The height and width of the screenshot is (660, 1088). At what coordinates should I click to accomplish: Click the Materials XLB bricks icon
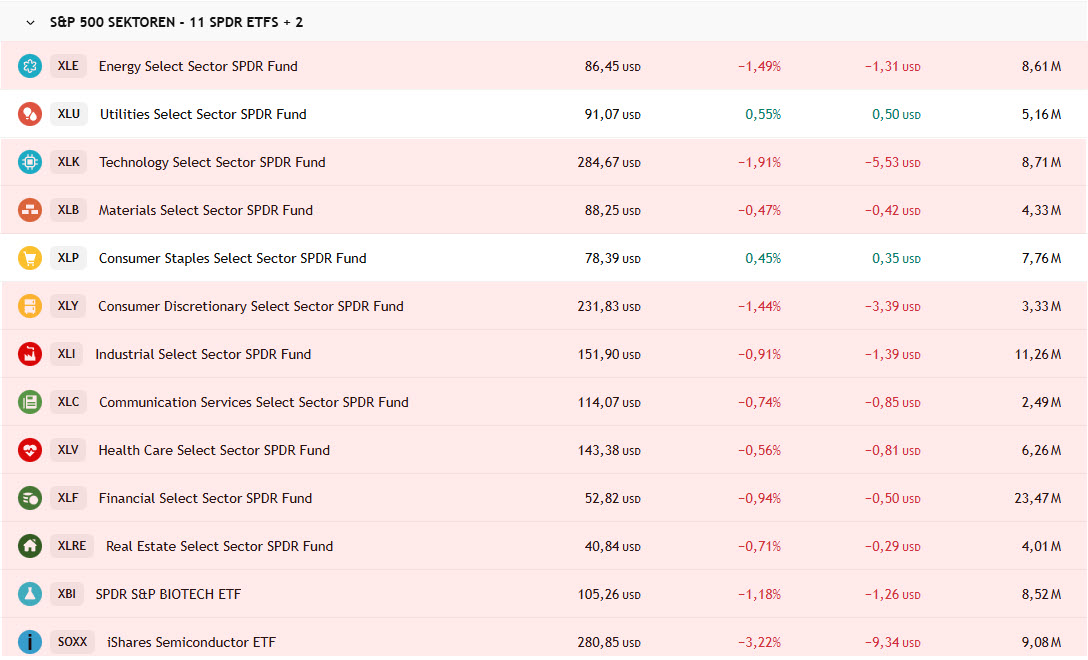point(30,210)
